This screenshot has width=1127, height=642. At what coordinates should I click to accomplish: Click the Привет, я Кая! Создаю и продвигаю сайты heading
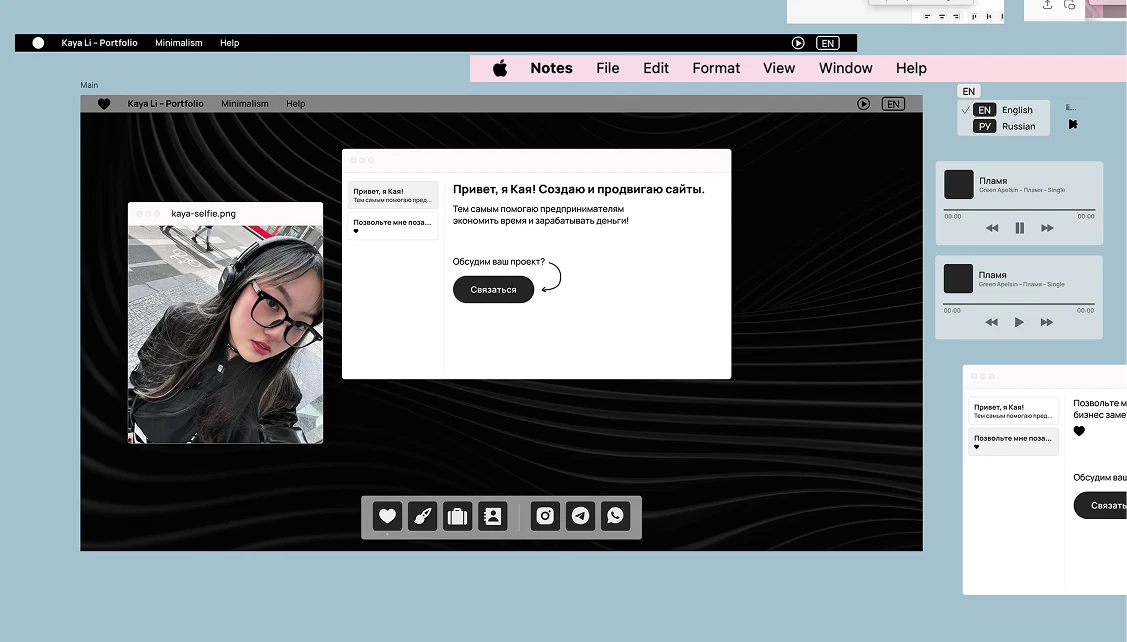click(579, 189)
